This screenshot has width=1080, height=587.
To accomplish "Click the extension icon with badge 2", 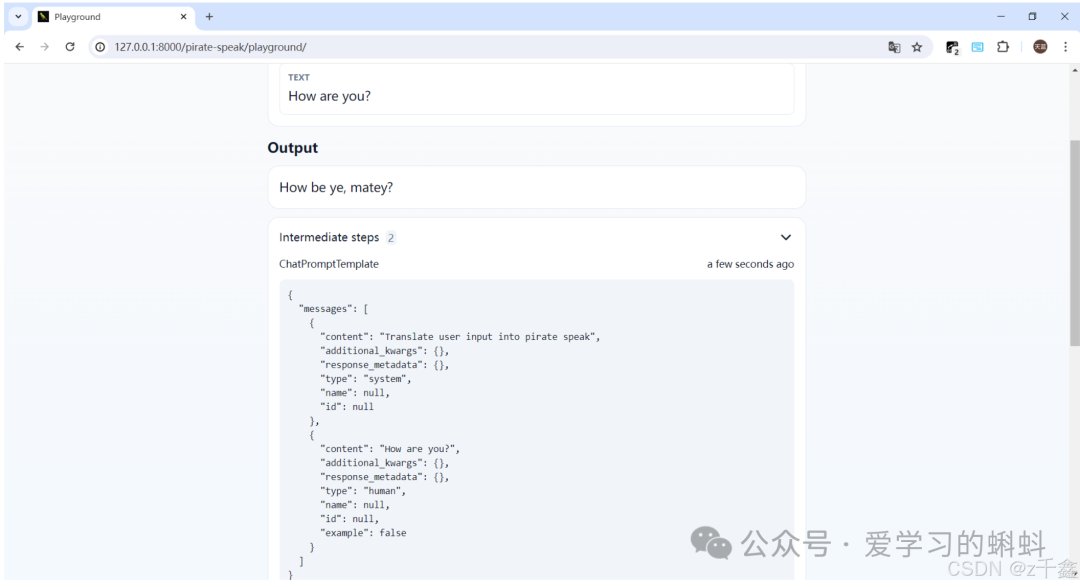I will 952,47.
